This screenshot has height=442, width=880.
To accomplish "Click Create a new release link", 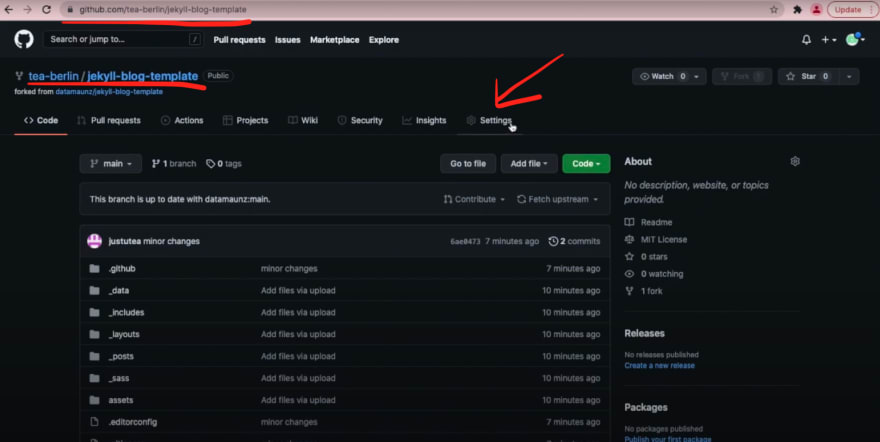I will [659, 365].
